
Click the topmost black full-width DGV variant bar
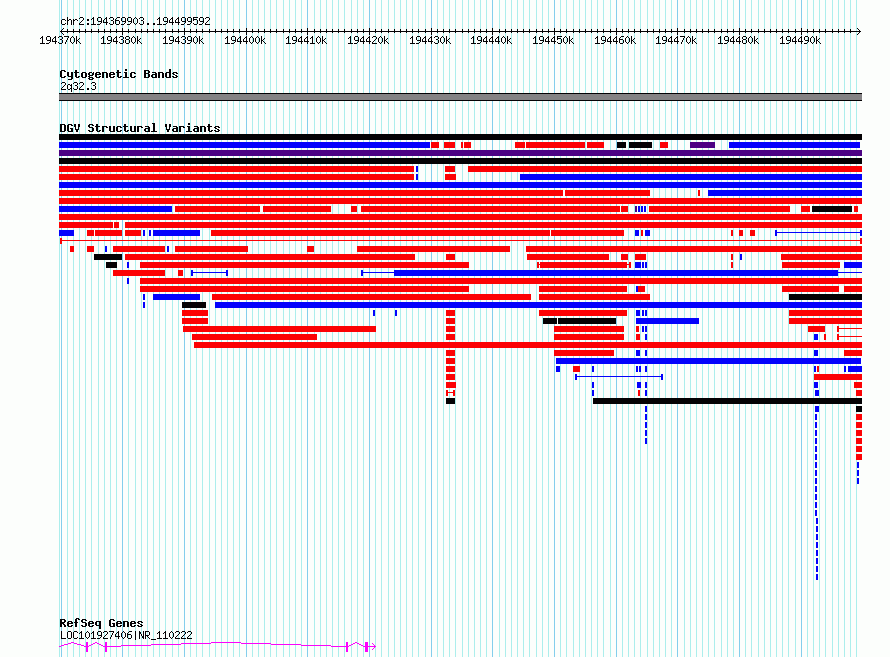(x=460, y=137)
